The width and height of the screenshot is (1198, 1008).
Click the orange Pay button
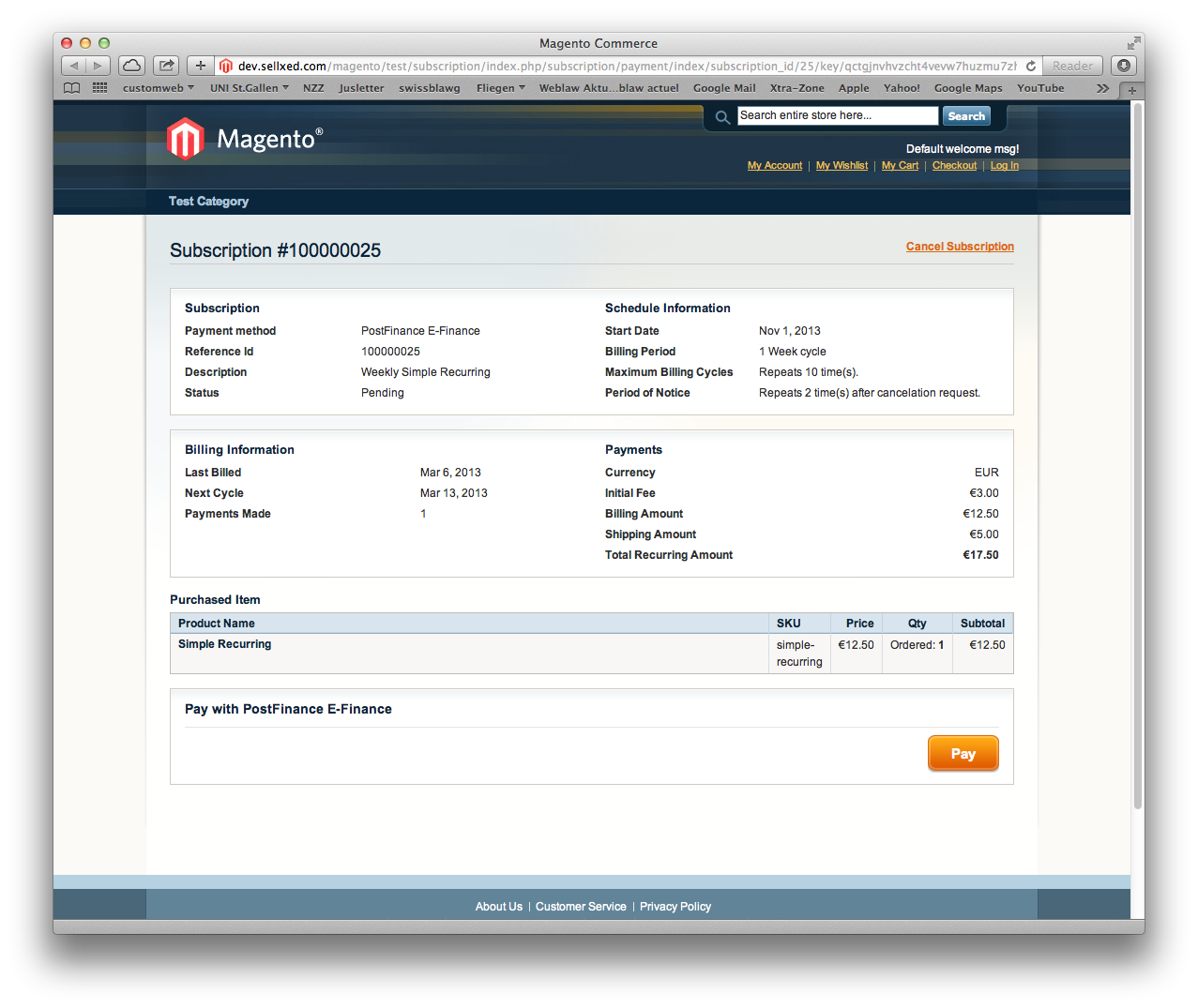(x=963, y=754)
